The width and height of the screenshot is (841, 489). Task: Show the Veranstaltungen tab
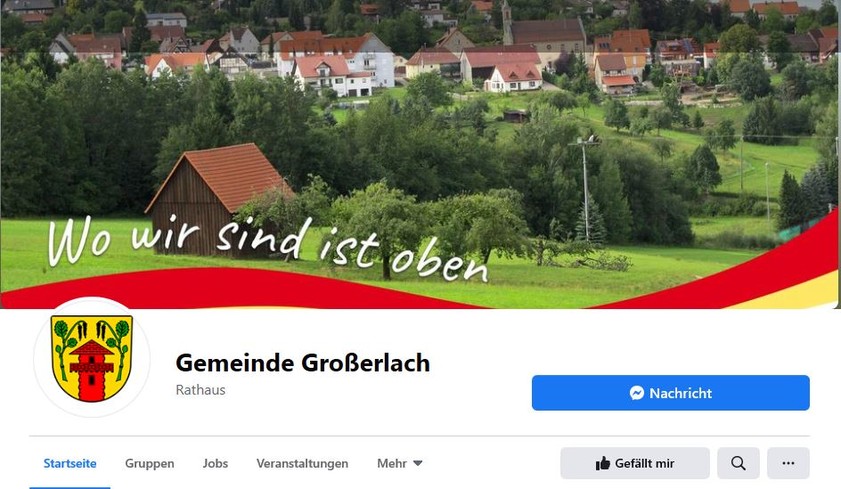coord(302,463)
